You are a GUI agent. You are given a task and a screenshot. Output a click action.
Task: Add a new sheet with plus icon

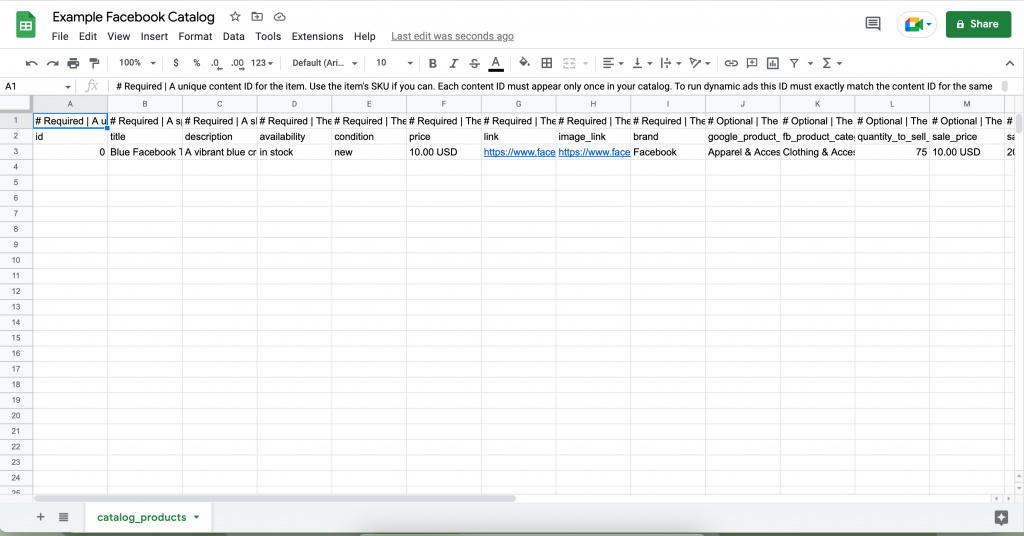pos(40,517)
